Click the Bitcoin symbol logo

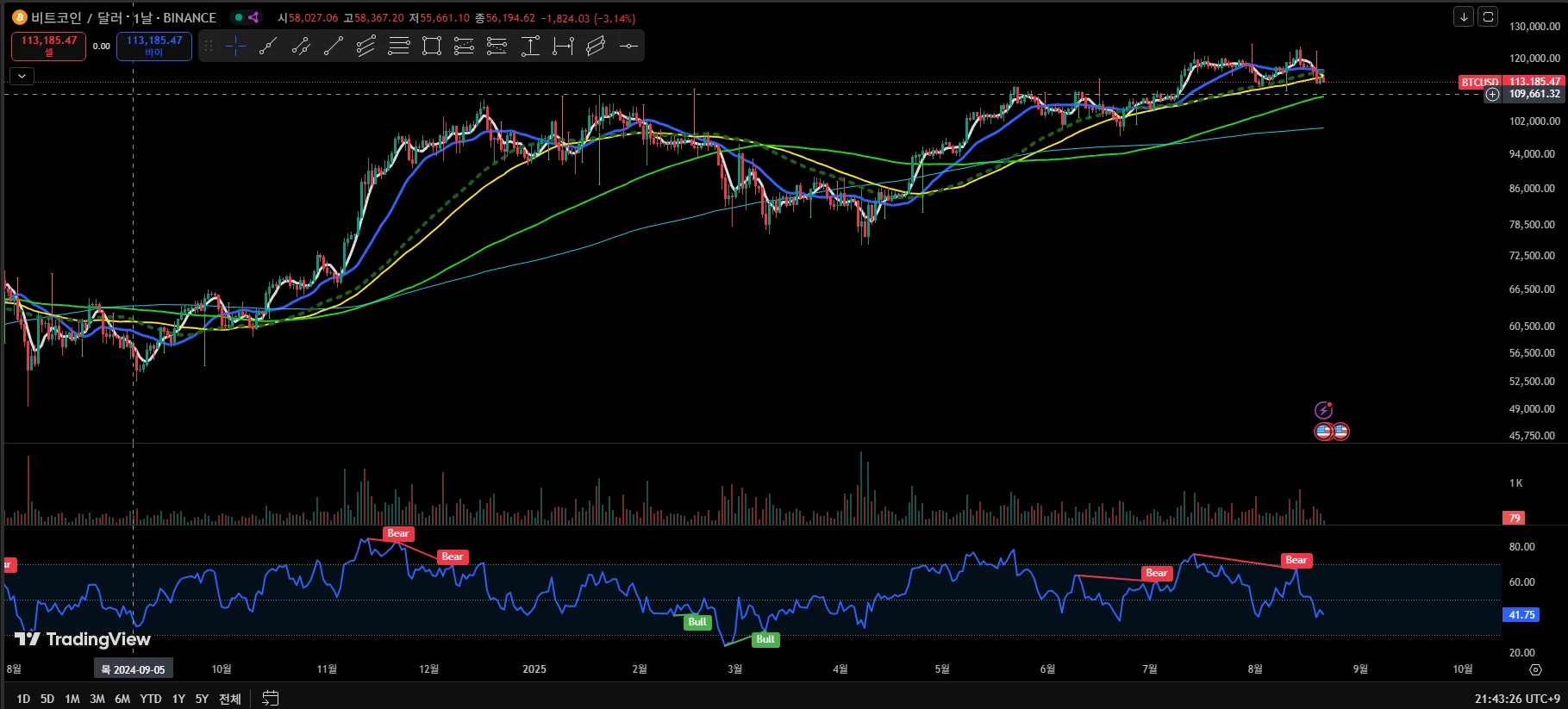point(19,17)
